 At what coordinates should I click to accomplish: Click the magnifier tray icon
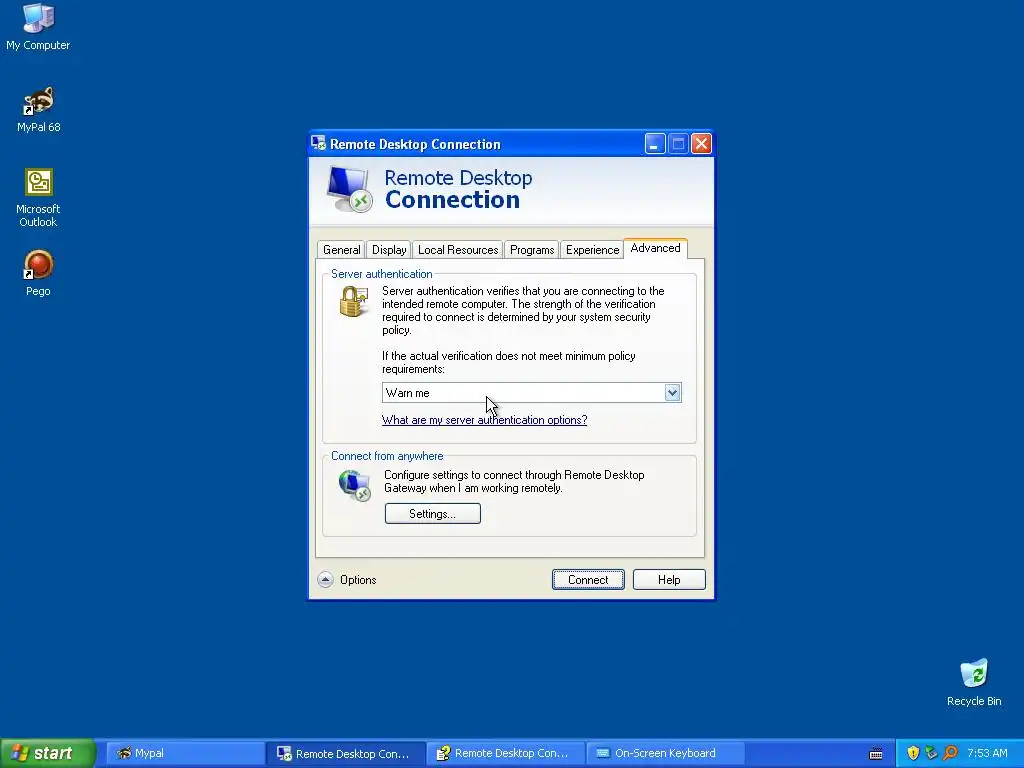(950, 753)
